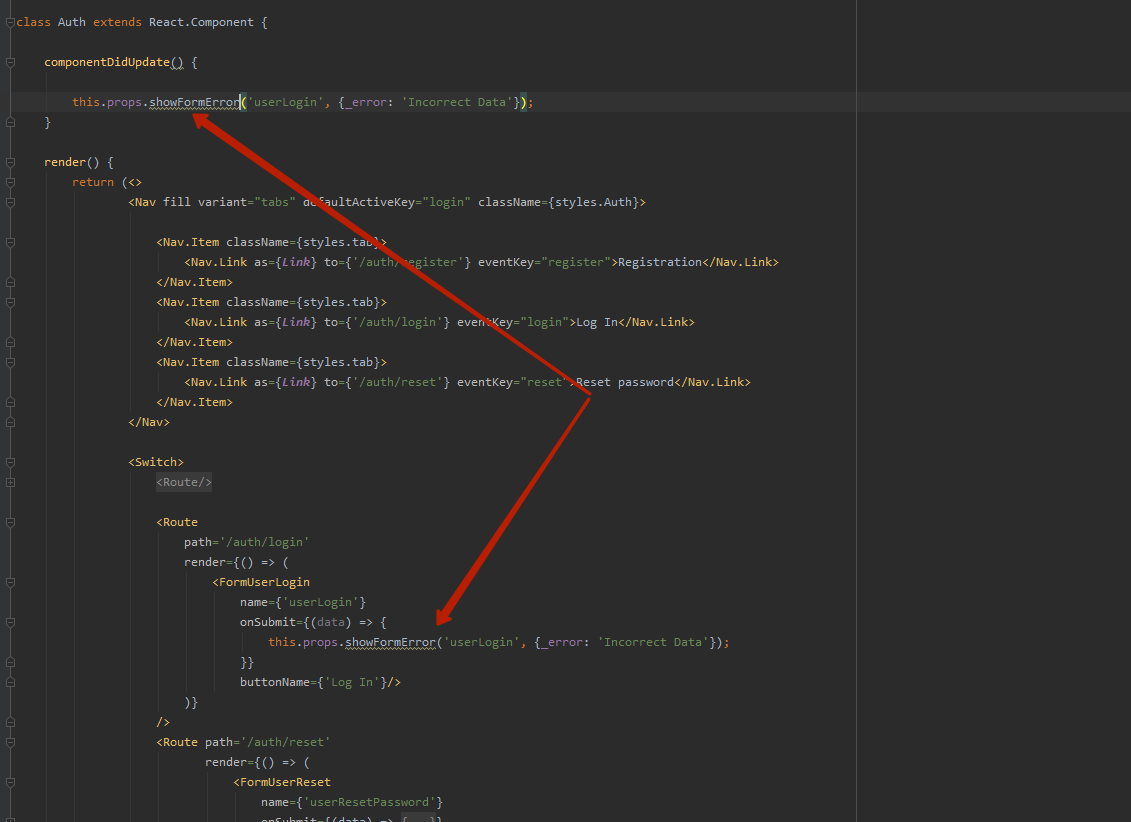Collapse the return (<> fold marker

[10, 182]
